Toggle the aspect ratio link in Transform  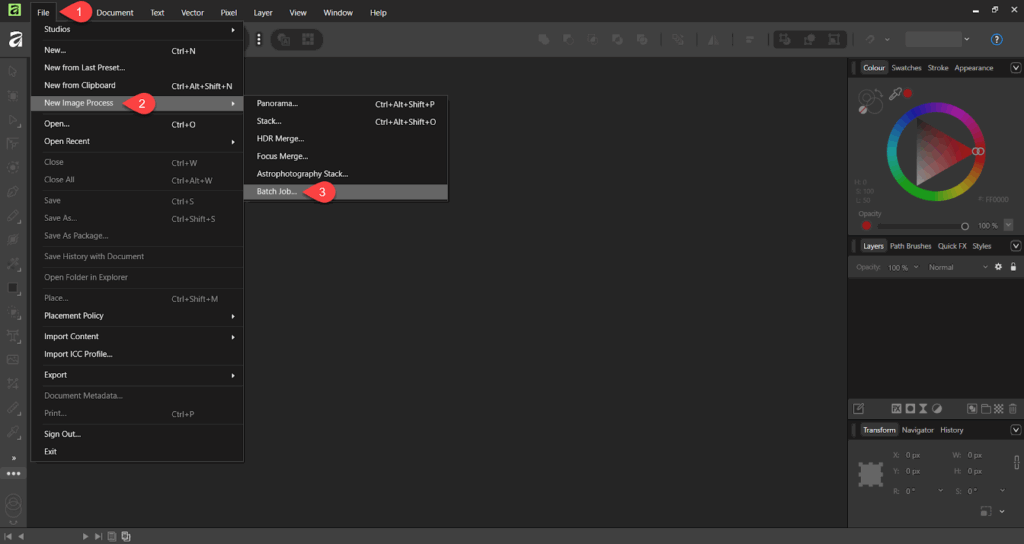(x=1016, y=462)
